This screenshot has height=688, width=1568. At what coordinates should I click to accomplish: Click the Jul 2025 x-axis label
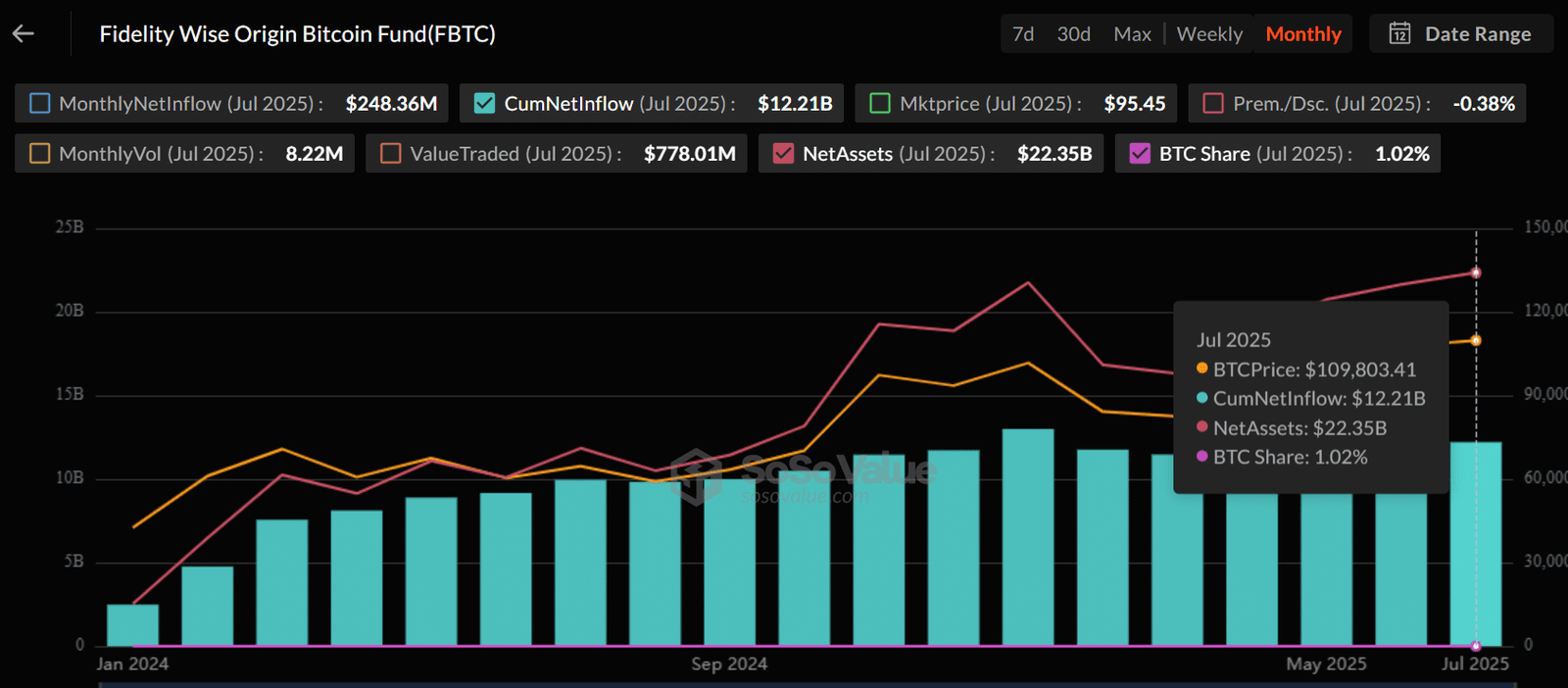tap(1475, 663)
